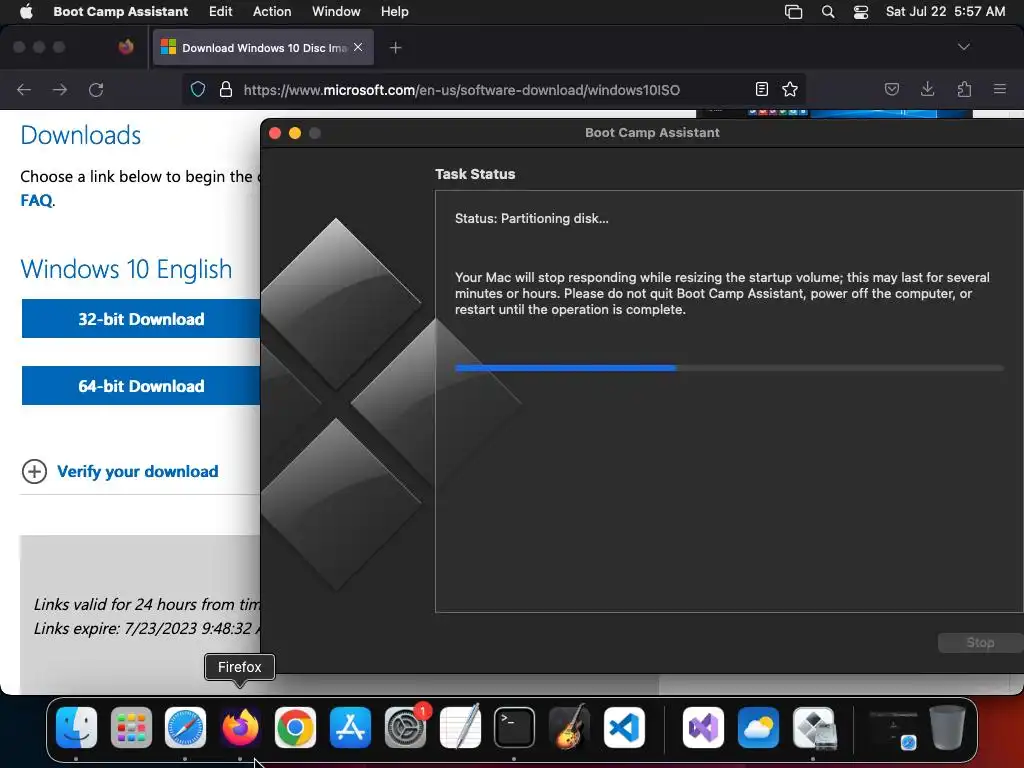Click the partitioning progress bar
This screenshot has width=1024, height=768.
[729, 368]
